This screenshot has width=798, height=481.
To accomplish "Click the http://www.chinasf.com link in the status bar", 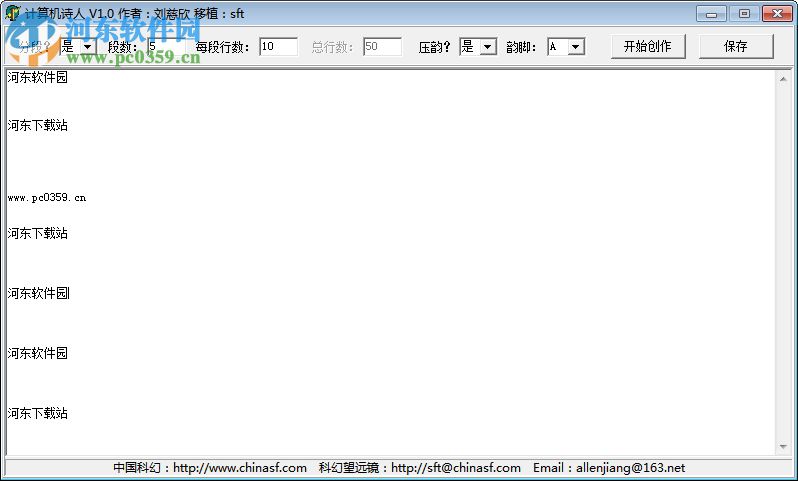I will (240, 468).
